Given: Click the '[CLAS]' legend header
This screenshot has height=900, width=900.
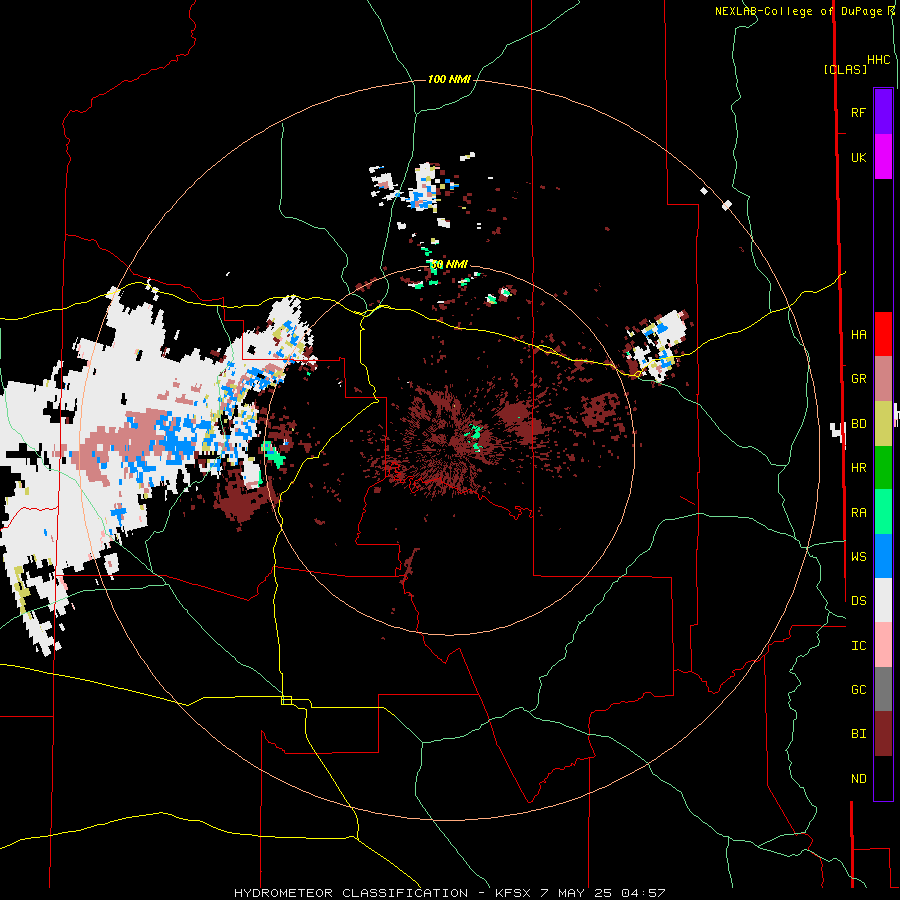Looking at the screenshot, I should tap(845, 69).
